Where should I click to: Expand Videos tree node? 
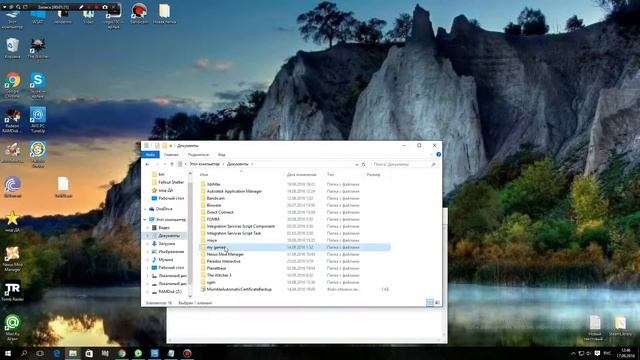pos(148,227)
